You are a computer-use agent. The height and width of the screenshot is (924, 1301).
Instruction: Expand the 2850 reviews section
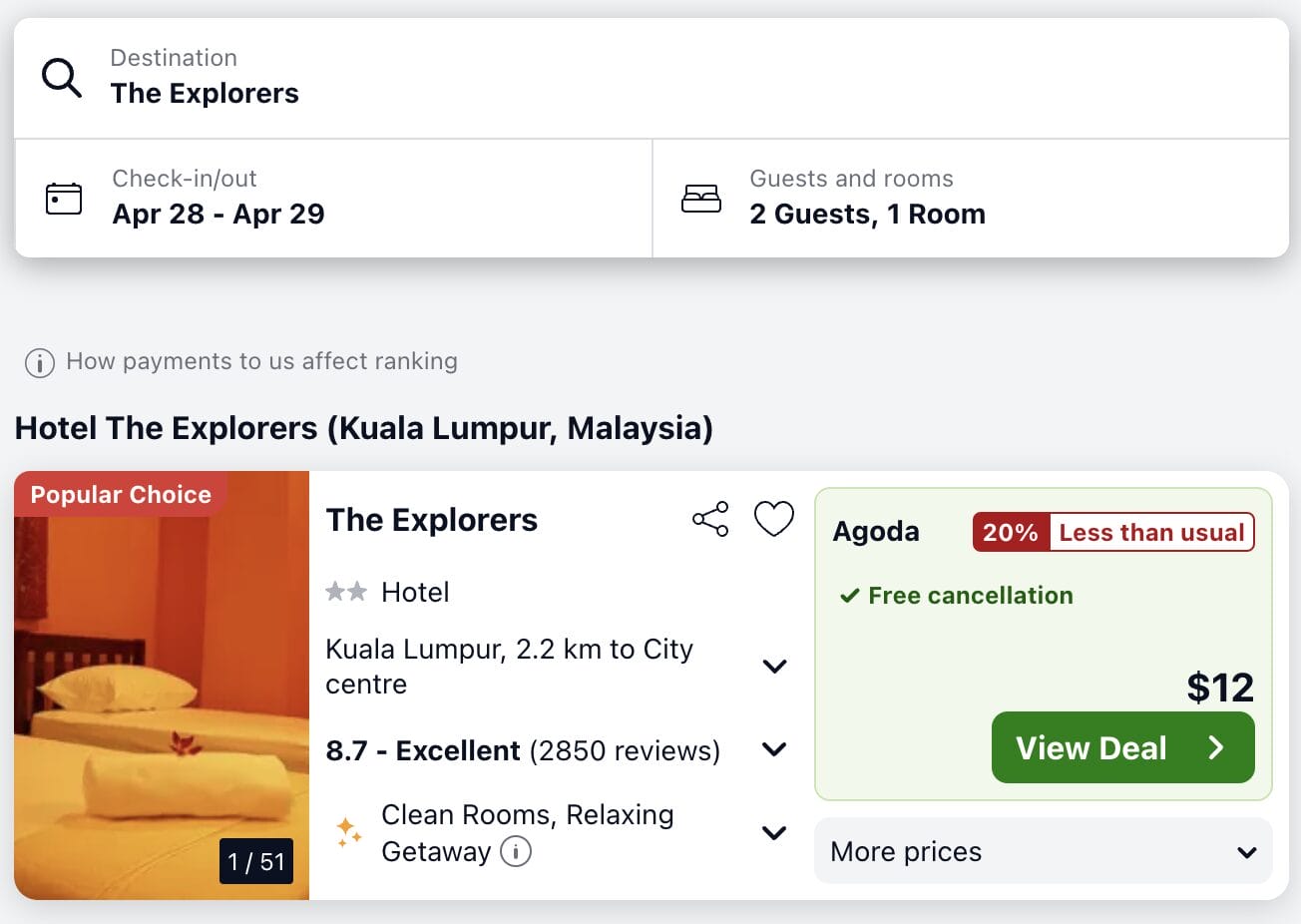tap(773, 749)
